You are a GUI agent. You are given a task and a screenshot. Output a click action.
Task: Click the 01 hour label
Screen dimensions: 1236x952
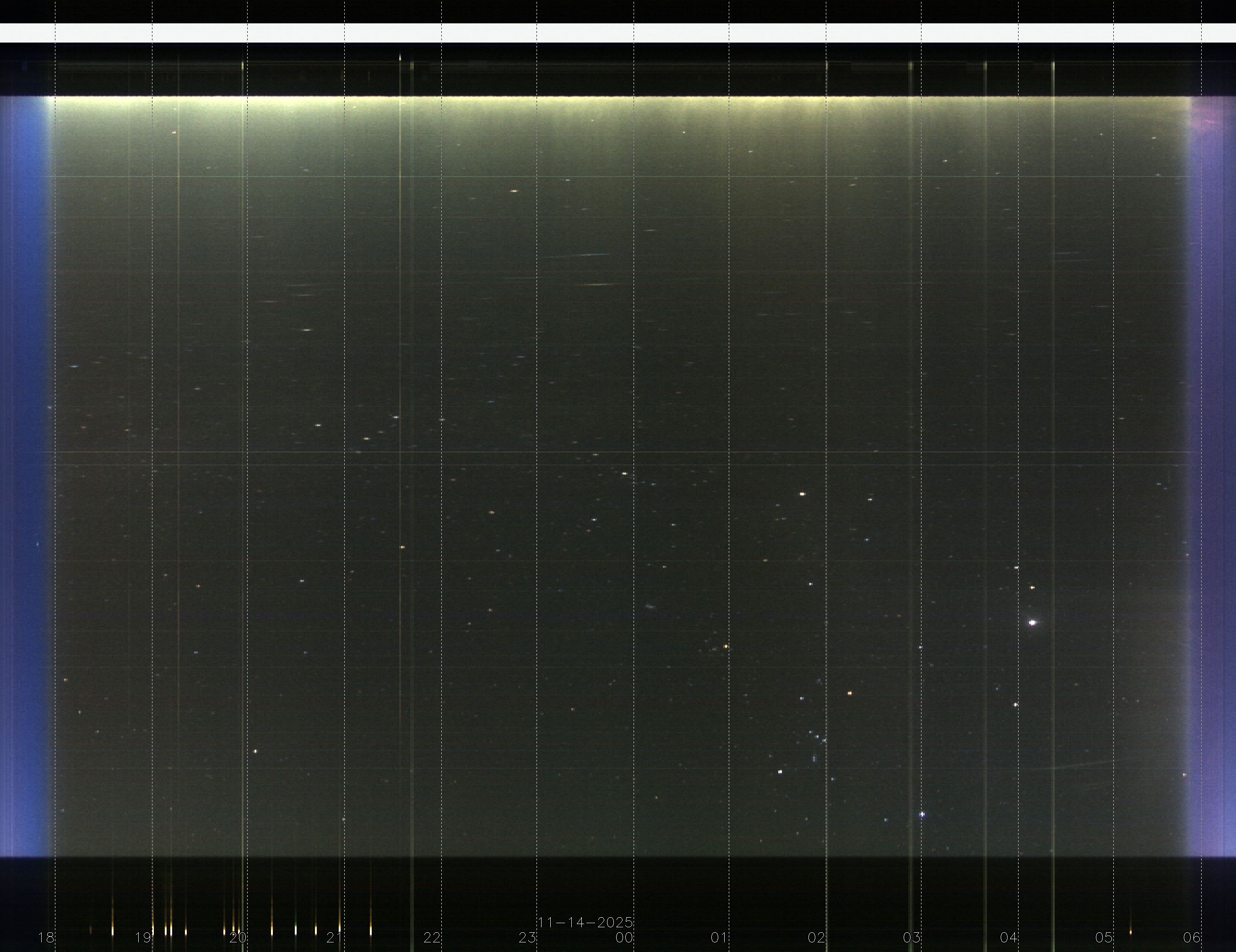pos(719,937)
